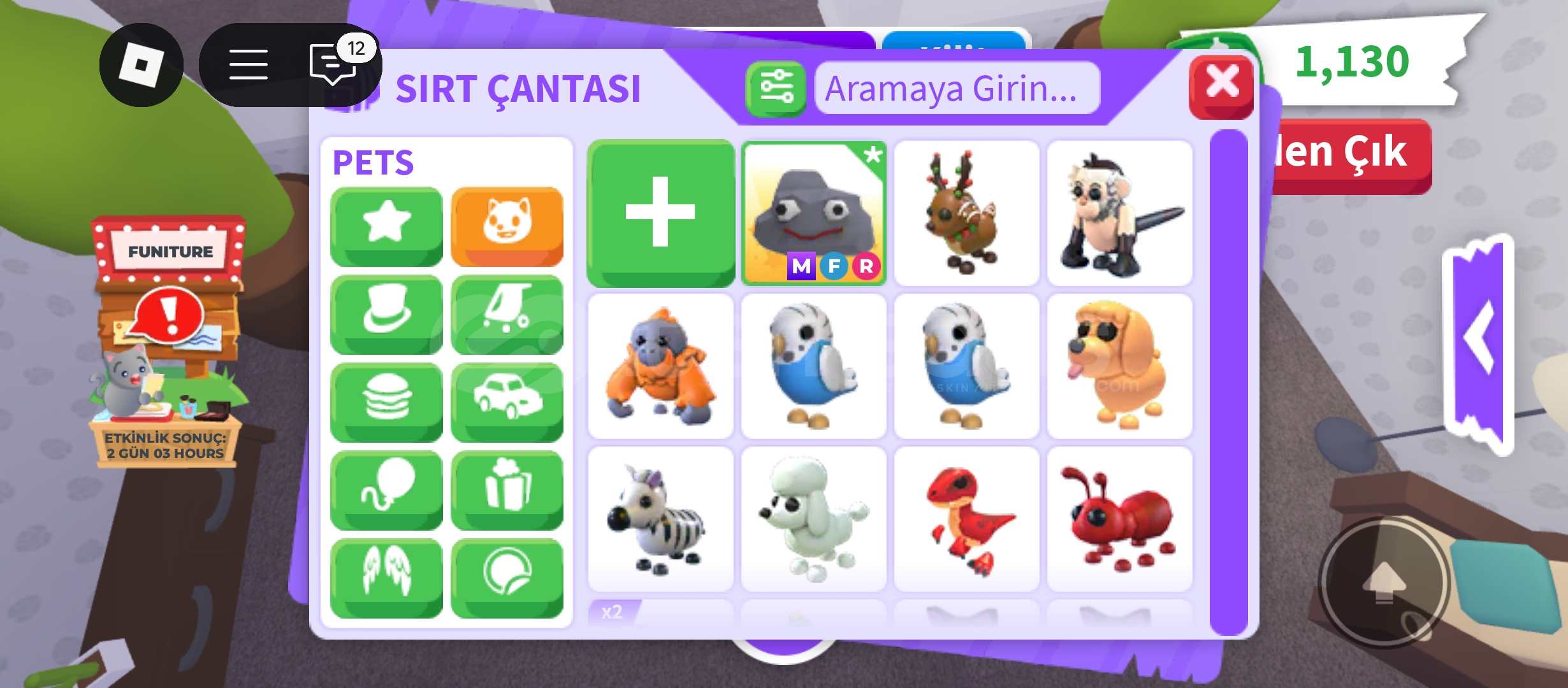The height and width of the screenshot is (688, 1568).
Task: Open the balloon toys category
Action: pos(386,490)
